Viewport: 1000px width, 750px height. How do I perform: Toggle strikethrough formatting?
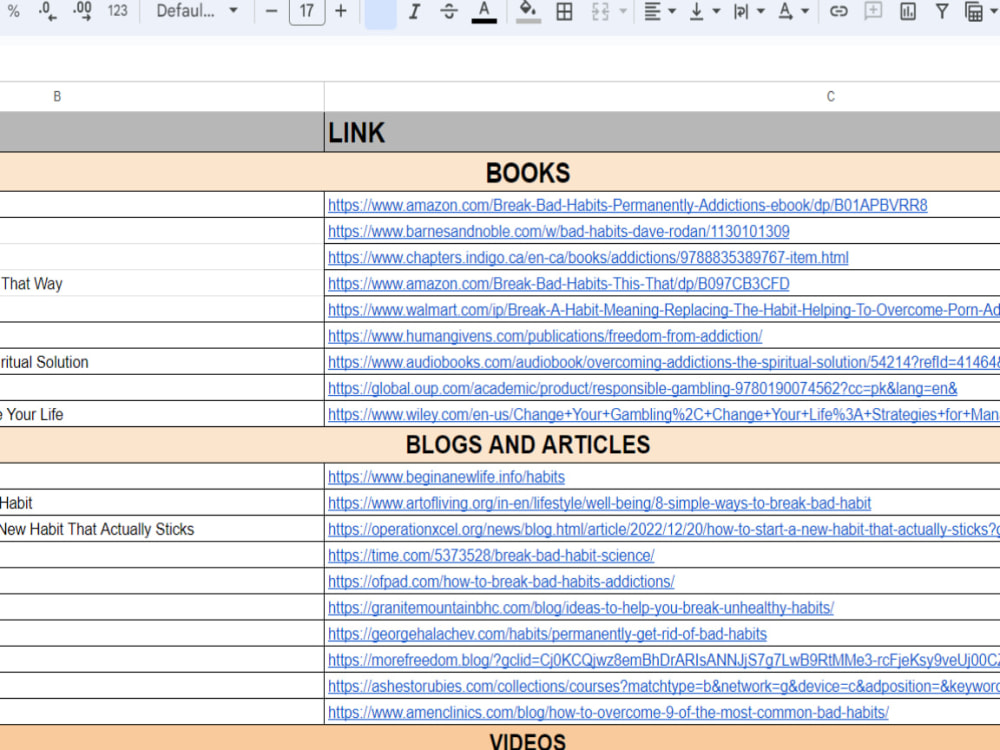(448, 12)
